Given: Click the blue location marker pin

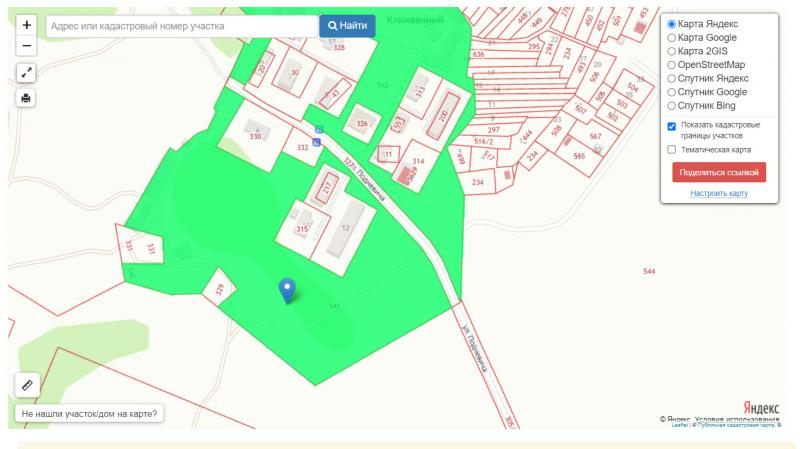Looking at the screenshot, I should pyautogui.click(x=287, y=290).
